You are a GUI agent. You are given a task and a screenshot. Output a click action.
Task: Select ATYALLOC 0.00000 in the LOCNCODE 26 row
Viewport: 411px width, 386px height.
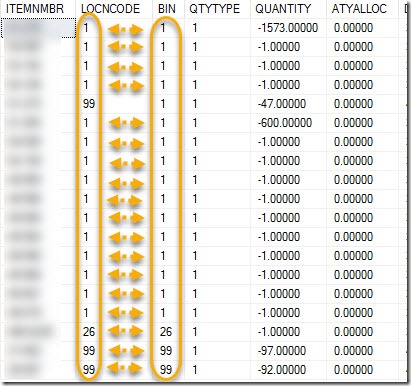point(353,332)
